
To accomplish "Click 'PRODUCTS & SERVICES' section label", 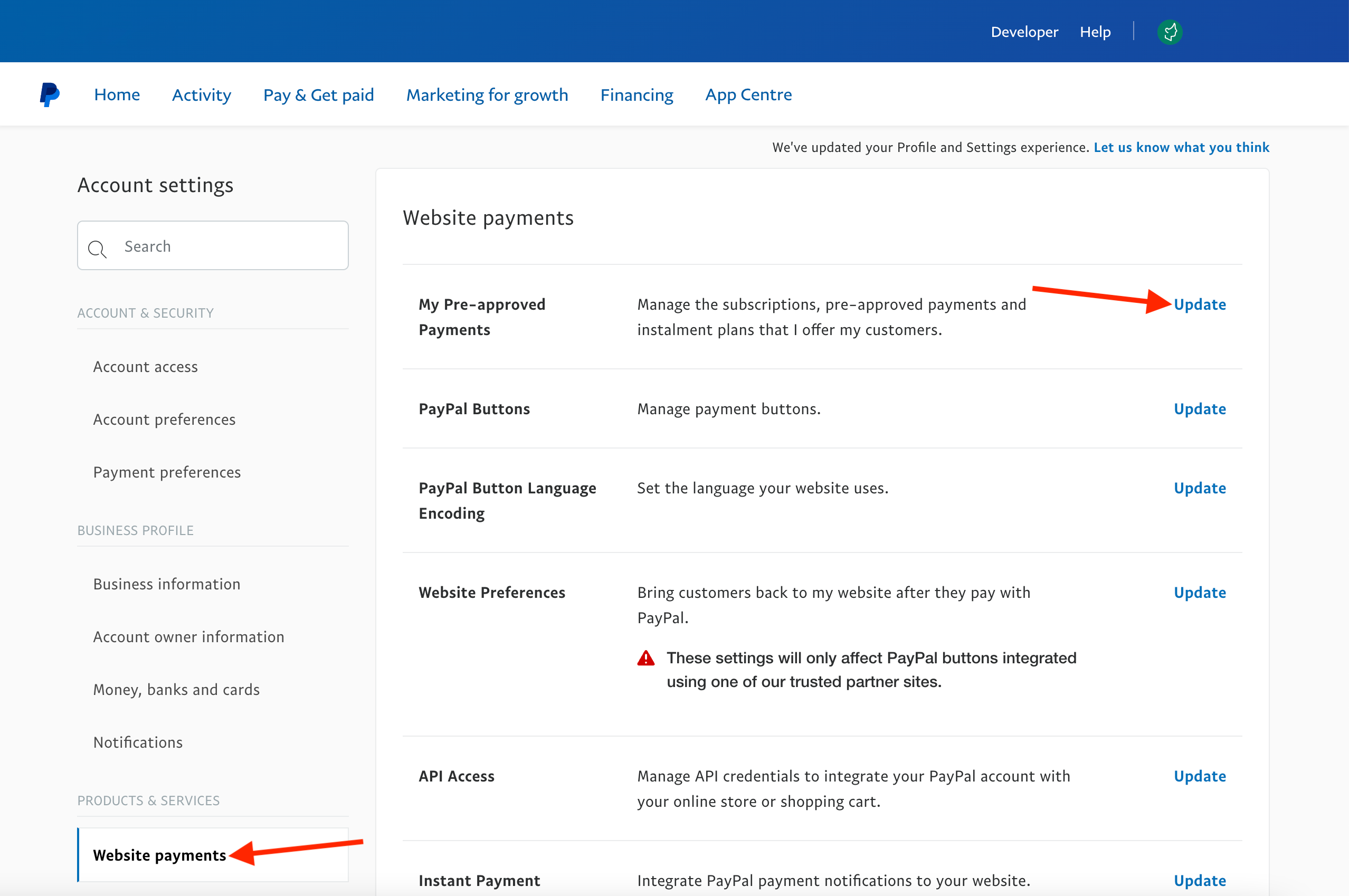I will coord(148,800).
